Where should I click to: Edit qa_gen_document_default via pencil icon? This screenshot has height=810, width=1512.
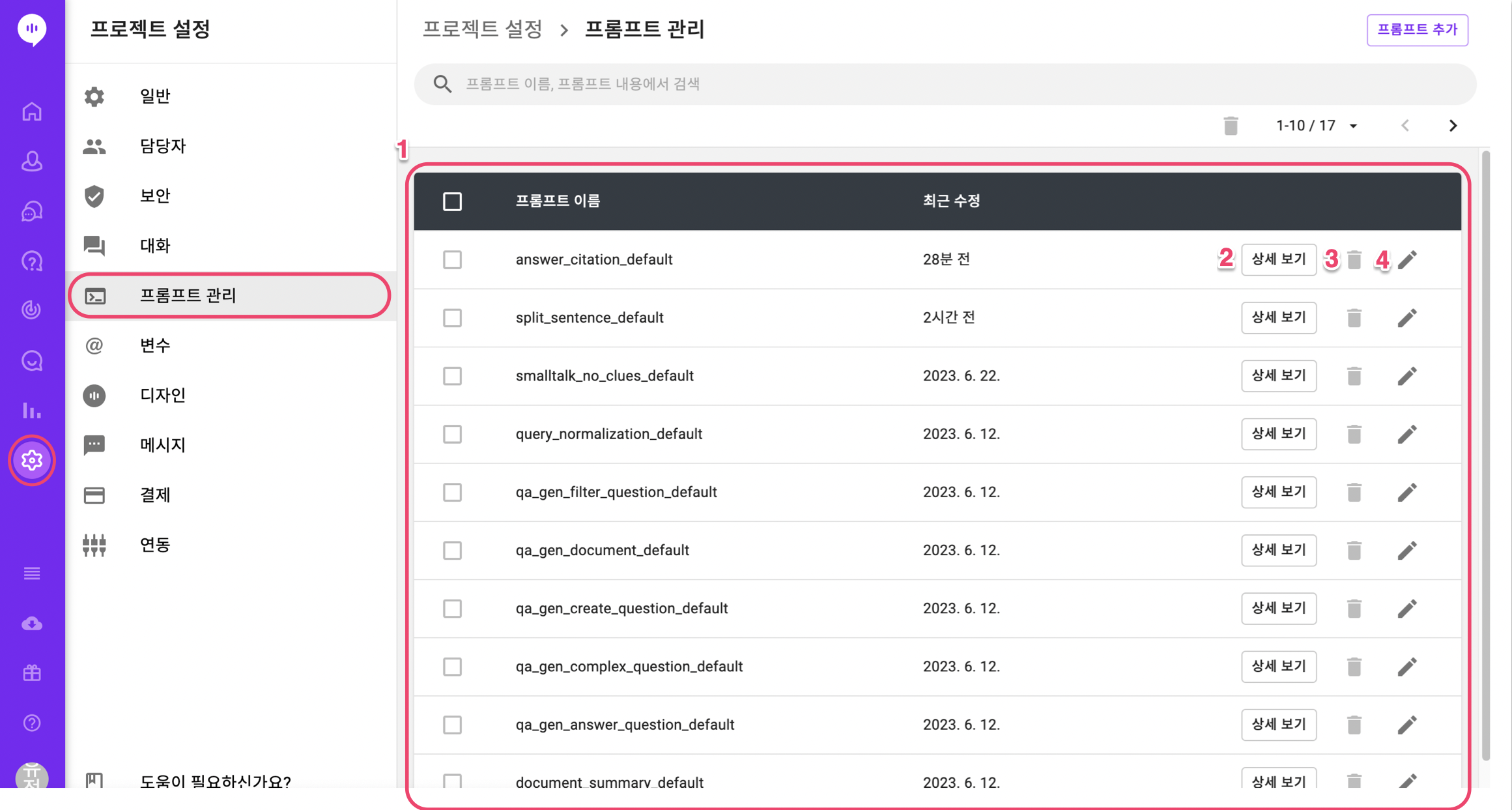tap(1407, 551)
